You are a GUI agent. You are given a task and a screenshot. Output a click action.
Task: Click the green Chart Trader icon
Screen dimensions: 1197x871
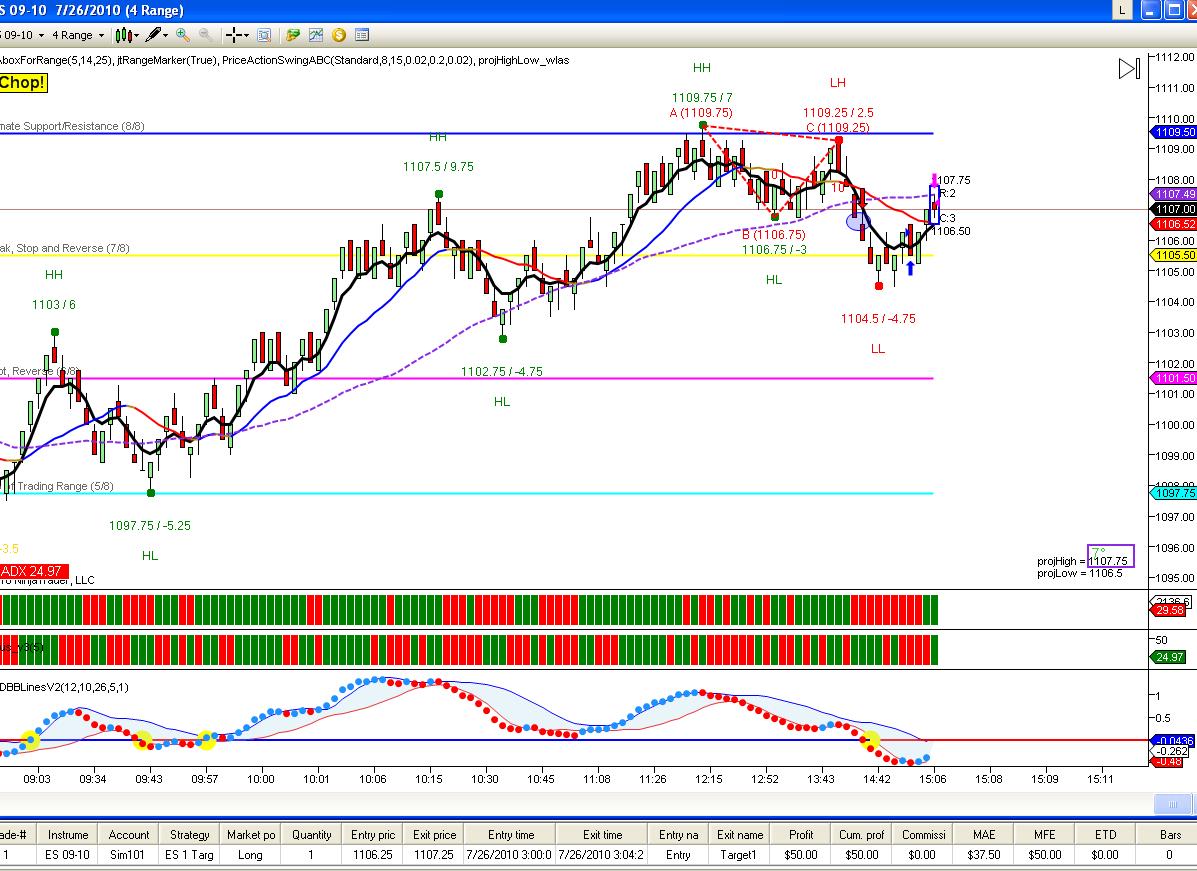[292, 35]
